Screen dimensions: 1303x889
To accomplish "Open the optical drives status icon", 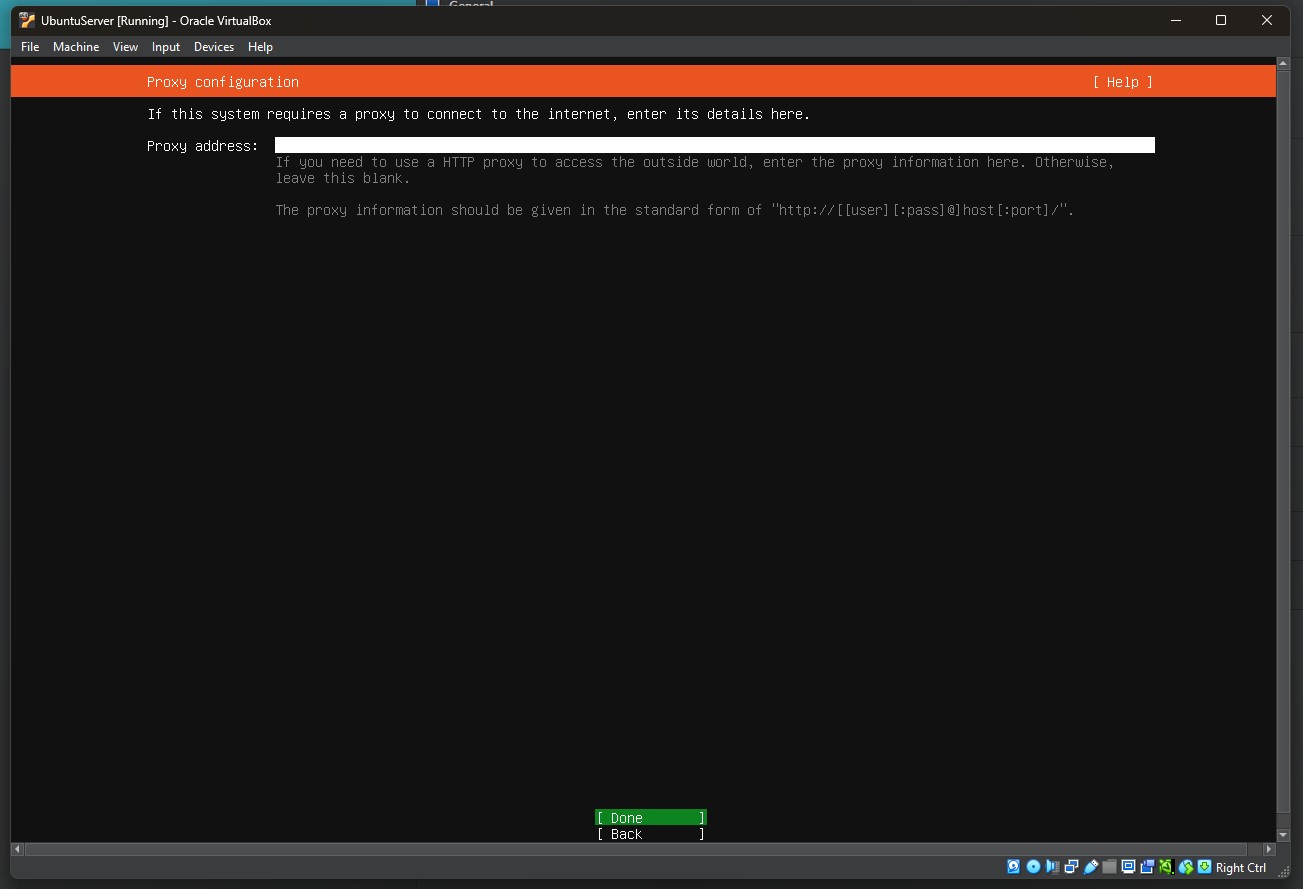I will (x=1031, y=867).
